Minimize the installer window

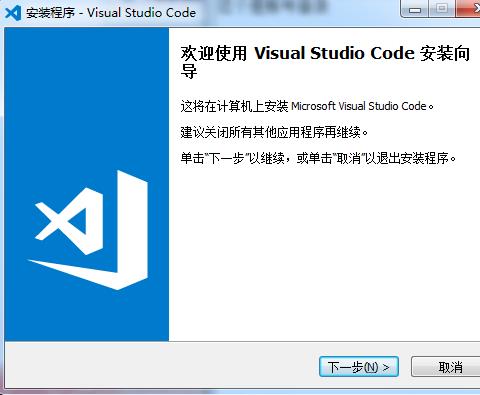click(414, 9)
